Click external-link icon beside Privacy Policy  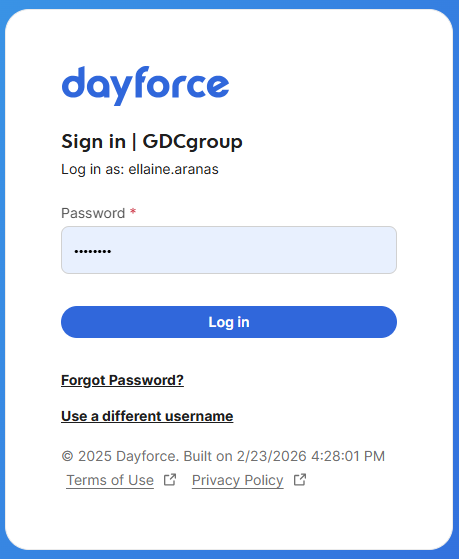(300, 480)
